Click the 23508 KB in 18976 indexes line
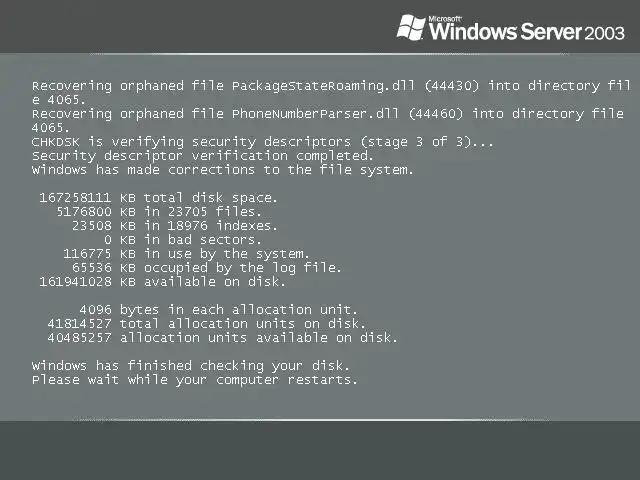The height and width of the screenshot is (480, 640). coord(175,226)
